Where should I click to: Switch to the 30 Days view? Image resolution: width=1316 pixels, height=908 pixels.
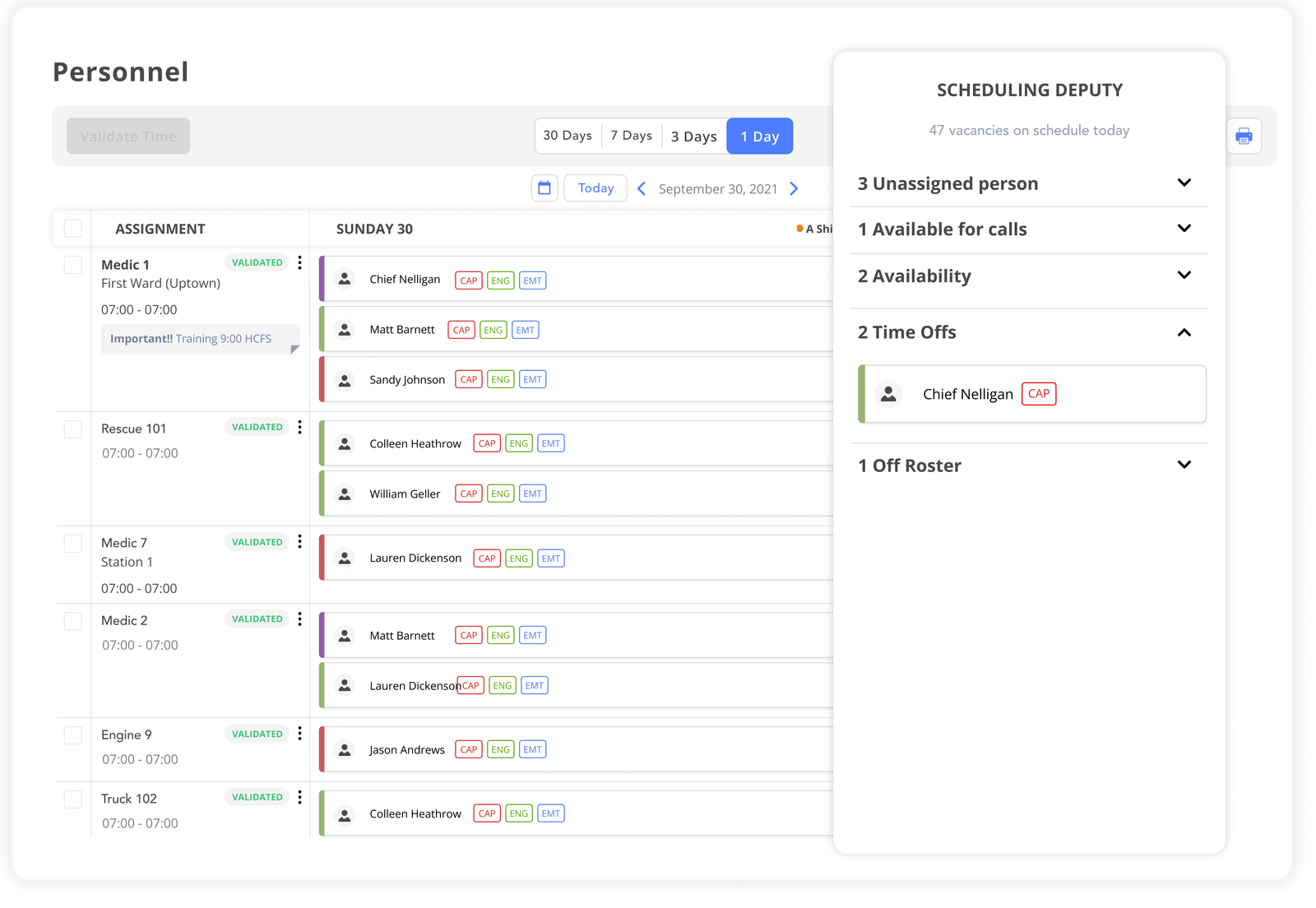pos(568,136)
